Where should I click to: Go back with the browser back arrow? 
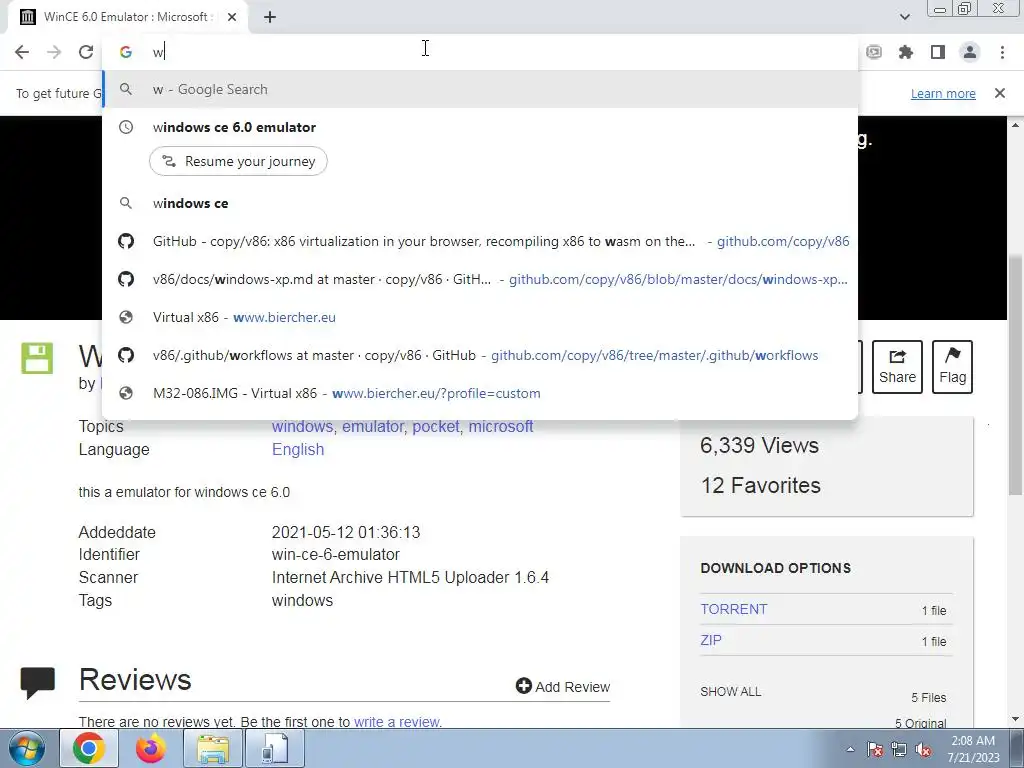pos(22,52)
